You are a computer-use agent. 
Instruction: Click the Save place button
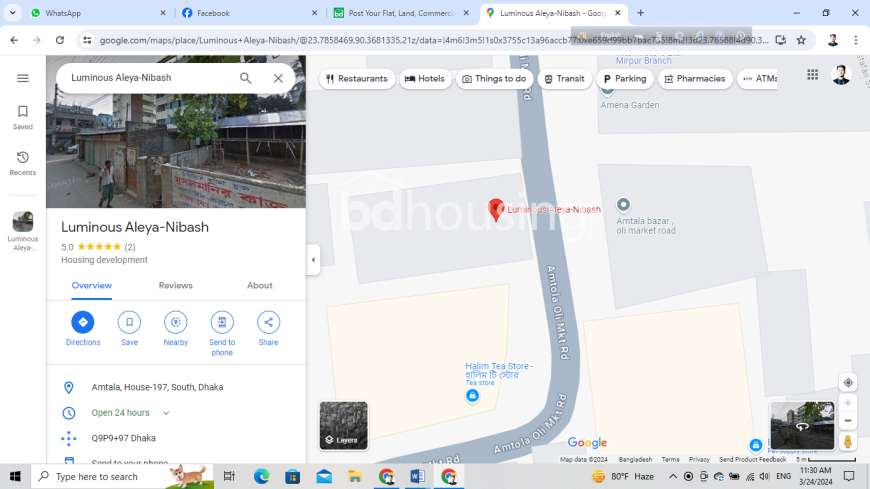point(129,329)
